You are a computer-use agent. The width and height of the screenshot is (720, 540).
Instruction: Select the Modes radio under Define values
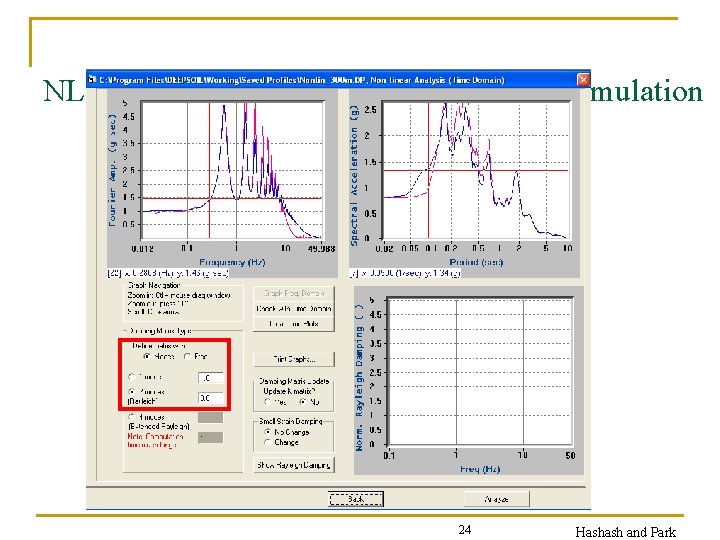147,356
